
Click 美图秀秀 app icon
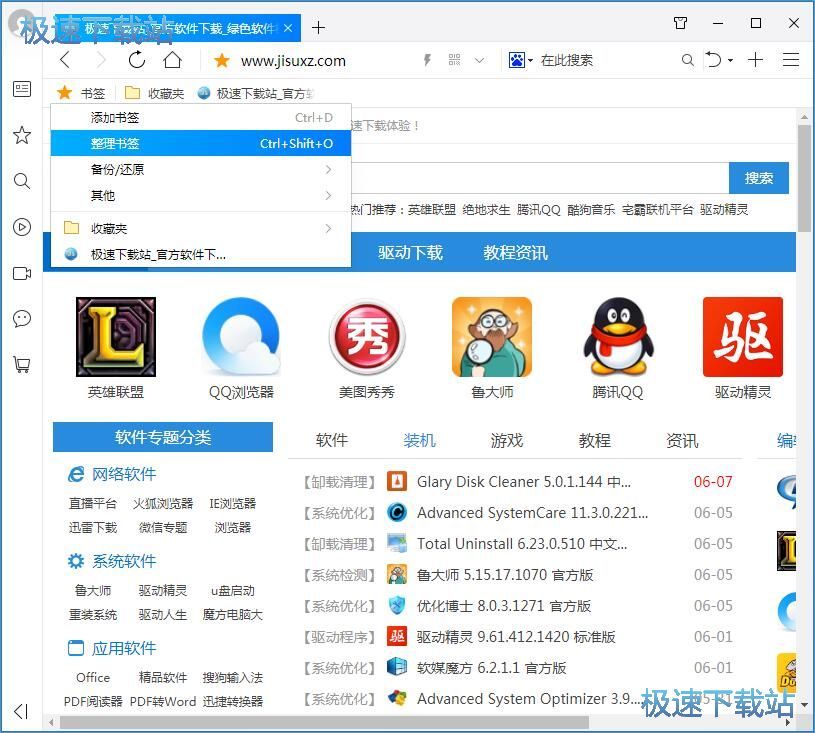tap(367, 337)
